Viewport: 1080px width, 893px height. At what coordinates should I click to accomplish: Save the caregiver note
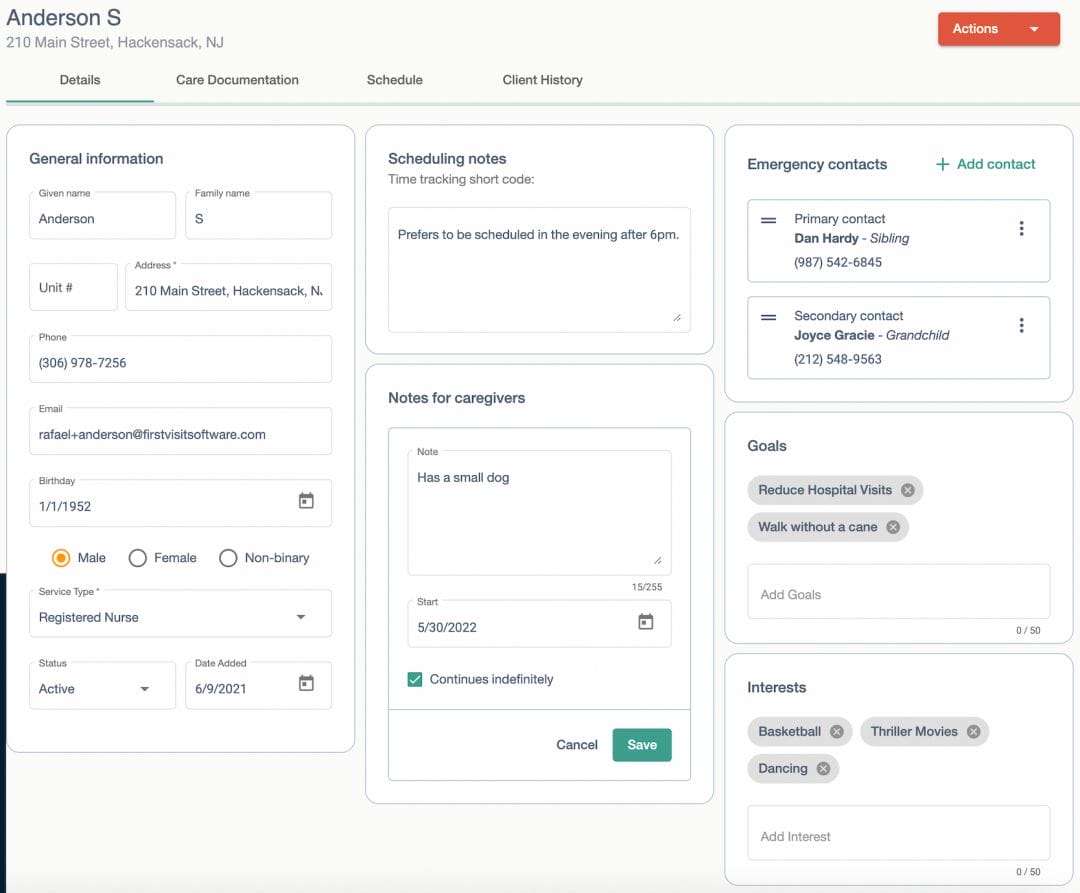641,745
